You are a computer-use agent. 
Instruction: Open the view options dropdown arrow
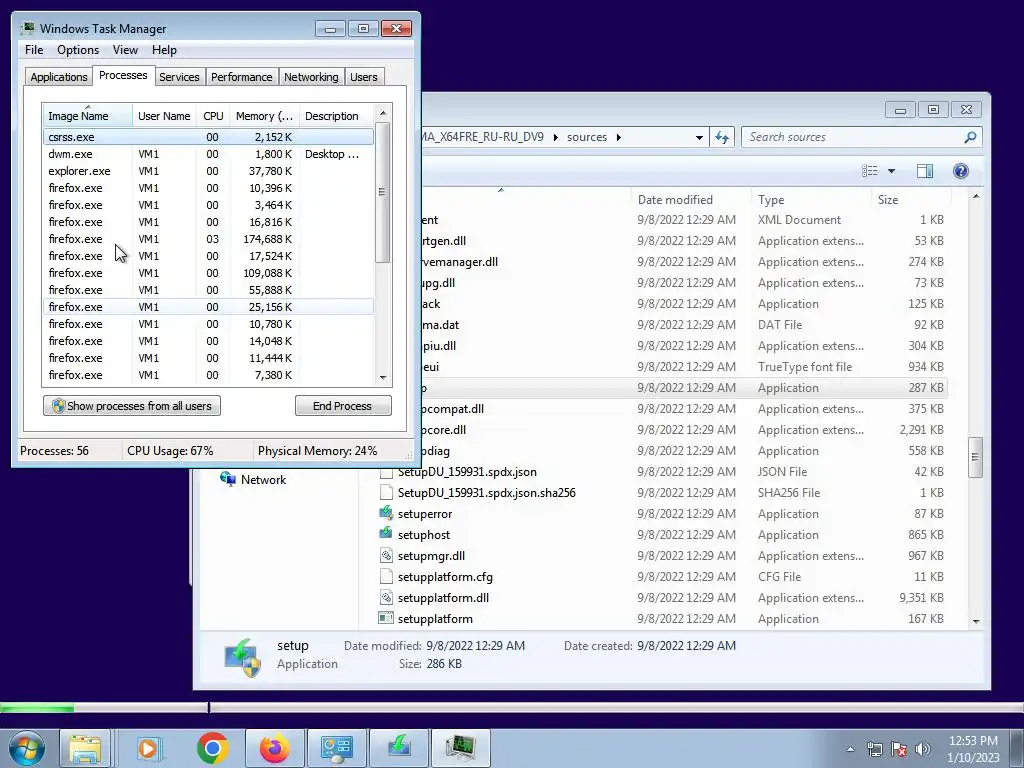pos(891,171)
